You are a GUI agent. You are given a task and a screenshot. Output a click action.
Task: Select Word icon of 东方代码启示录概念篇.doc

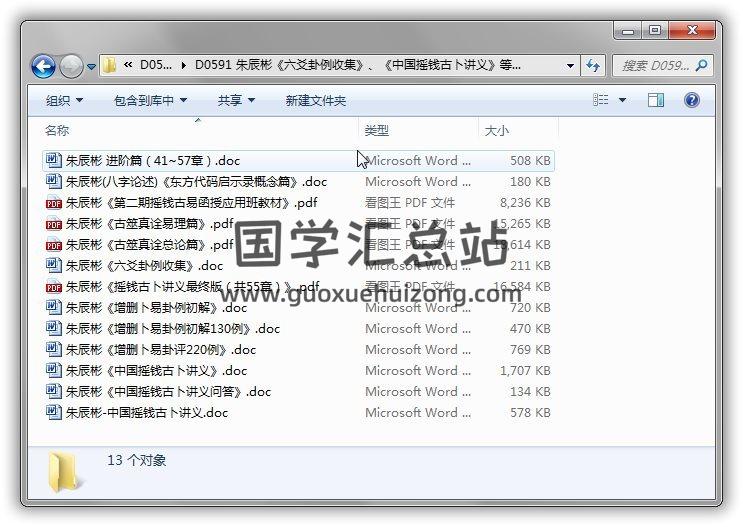[x=54, y=181]
